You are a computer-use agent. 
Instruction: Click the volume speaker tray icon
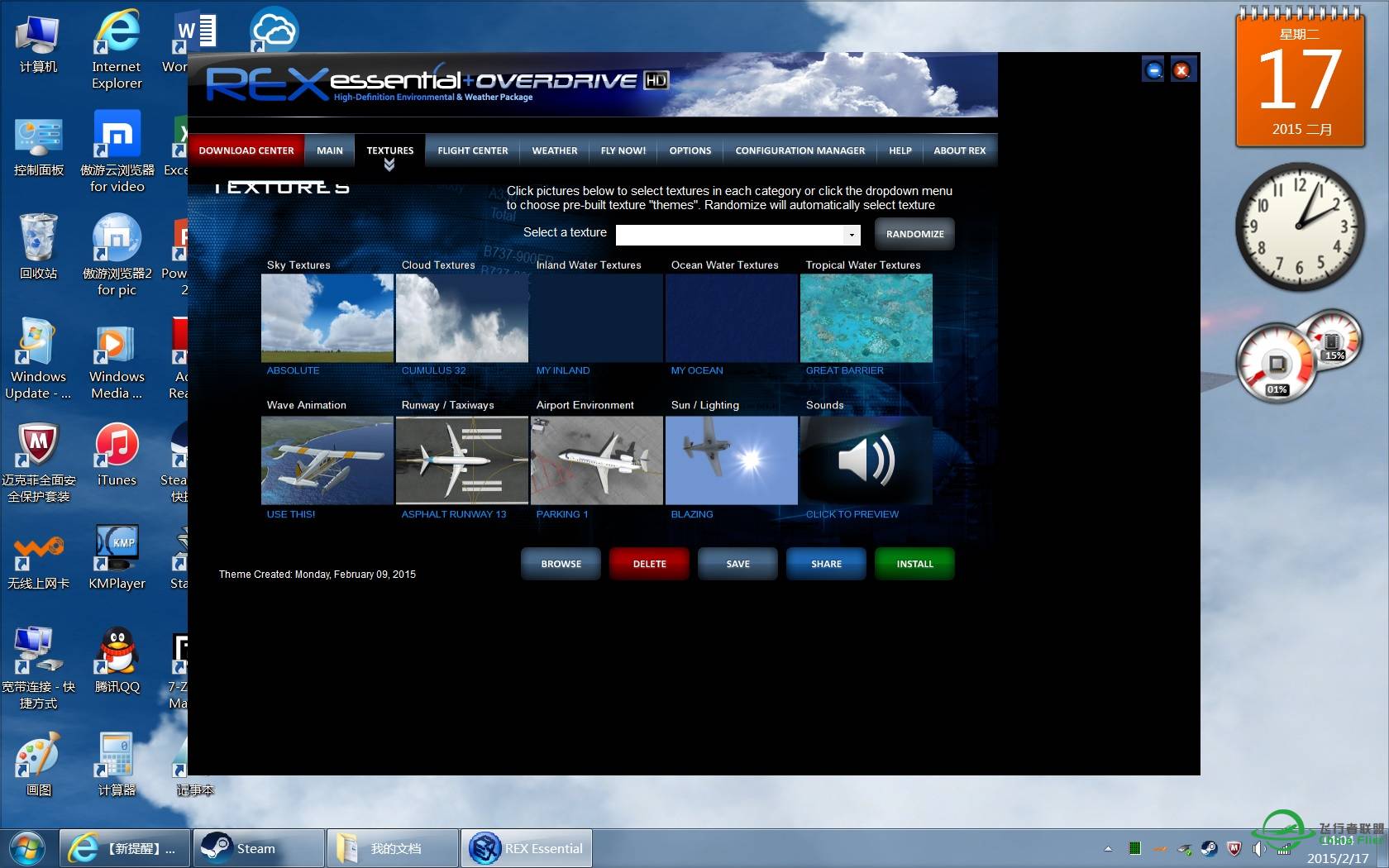coord(1258,848)
